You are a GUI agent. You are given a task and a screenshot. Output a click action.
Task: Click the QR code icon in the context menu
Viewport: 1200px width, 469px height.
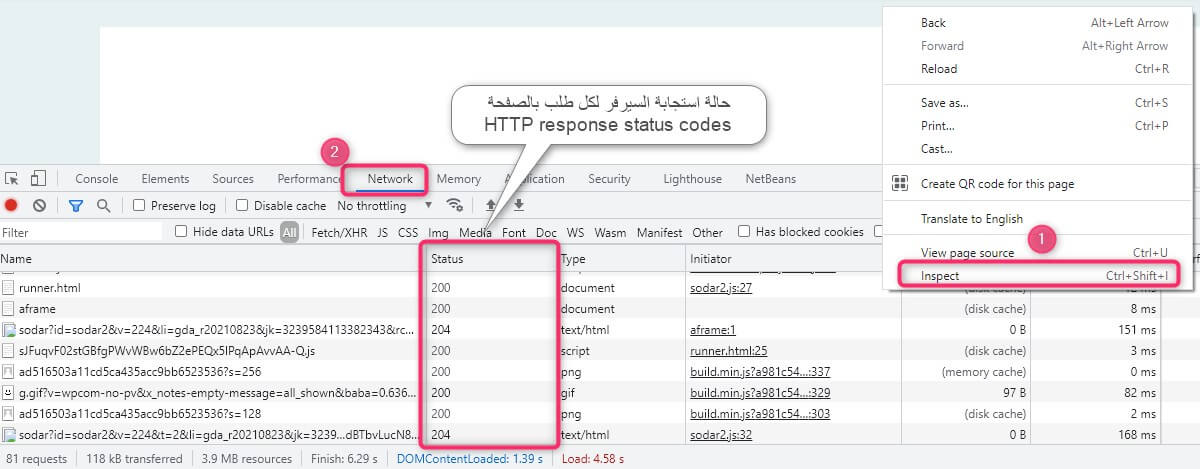pyautogui.click(x=900, y=183)
